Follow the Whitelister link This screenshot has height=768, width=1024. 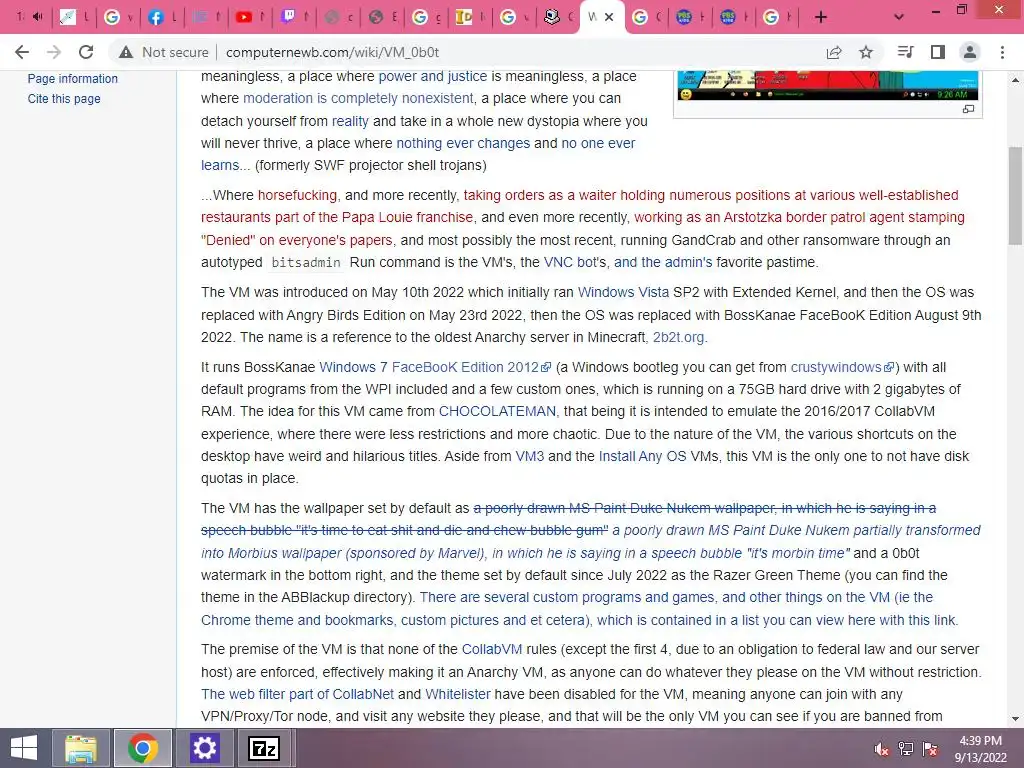(x=458, y=695)
